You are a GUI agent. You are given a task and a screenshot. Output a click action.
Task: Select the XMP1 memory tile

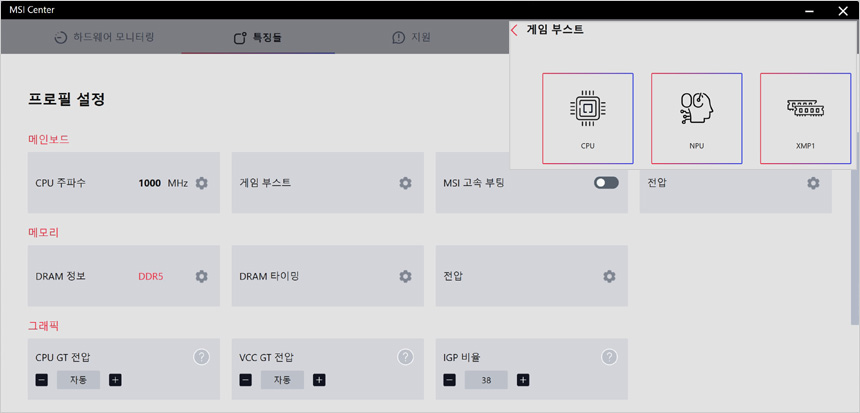coord(805,118)
